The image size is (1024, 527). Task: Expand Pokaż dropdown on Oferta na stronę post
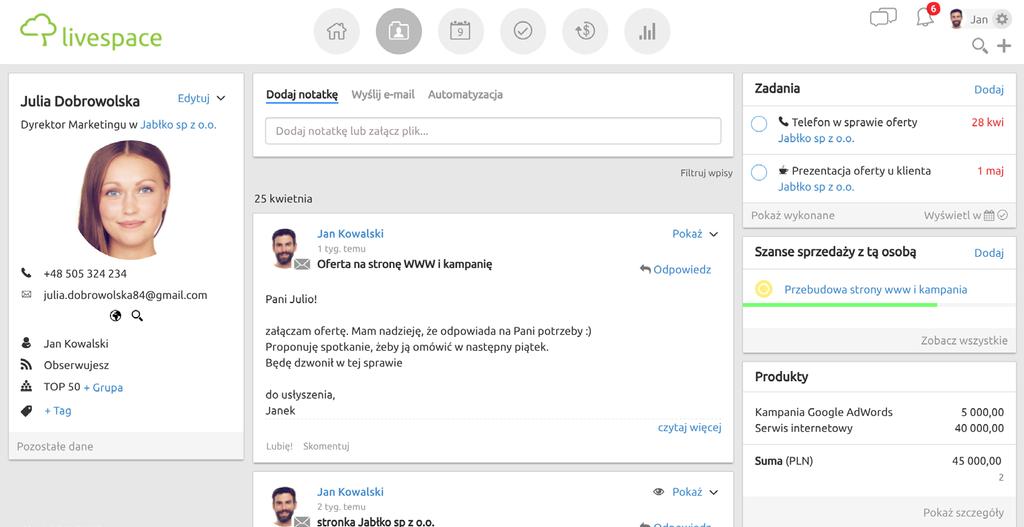[x=714, y=234]
